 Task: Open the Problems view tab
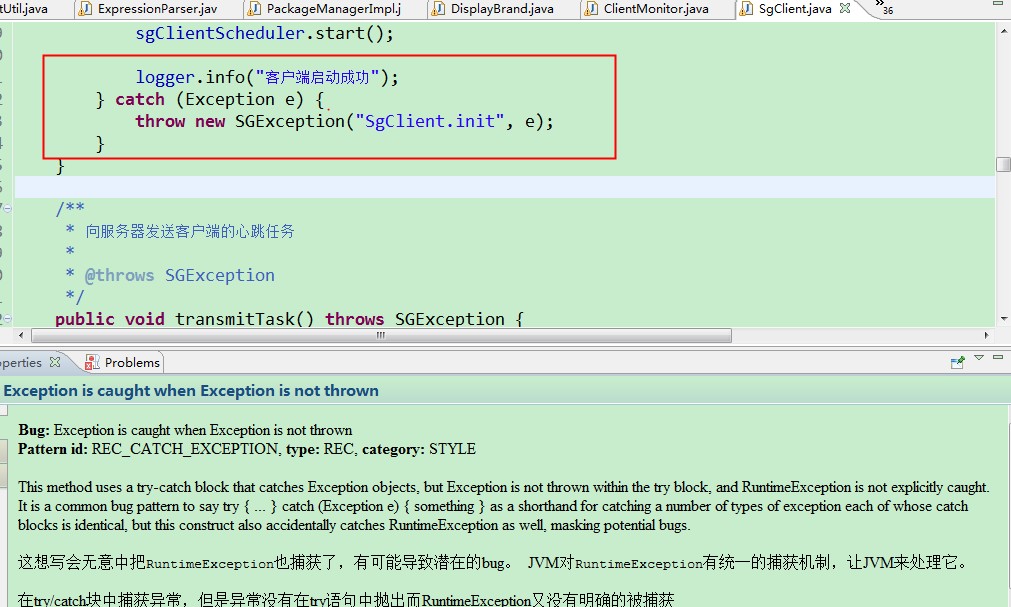[123, 363]
